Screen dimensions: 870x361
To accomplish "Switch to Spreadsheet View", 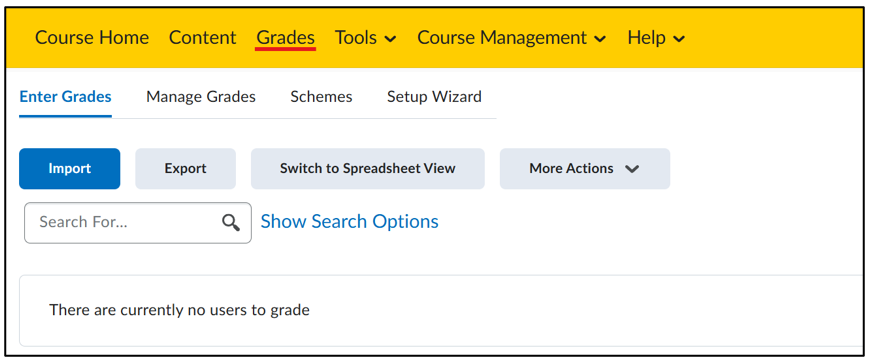I will (x=368, y=169).
